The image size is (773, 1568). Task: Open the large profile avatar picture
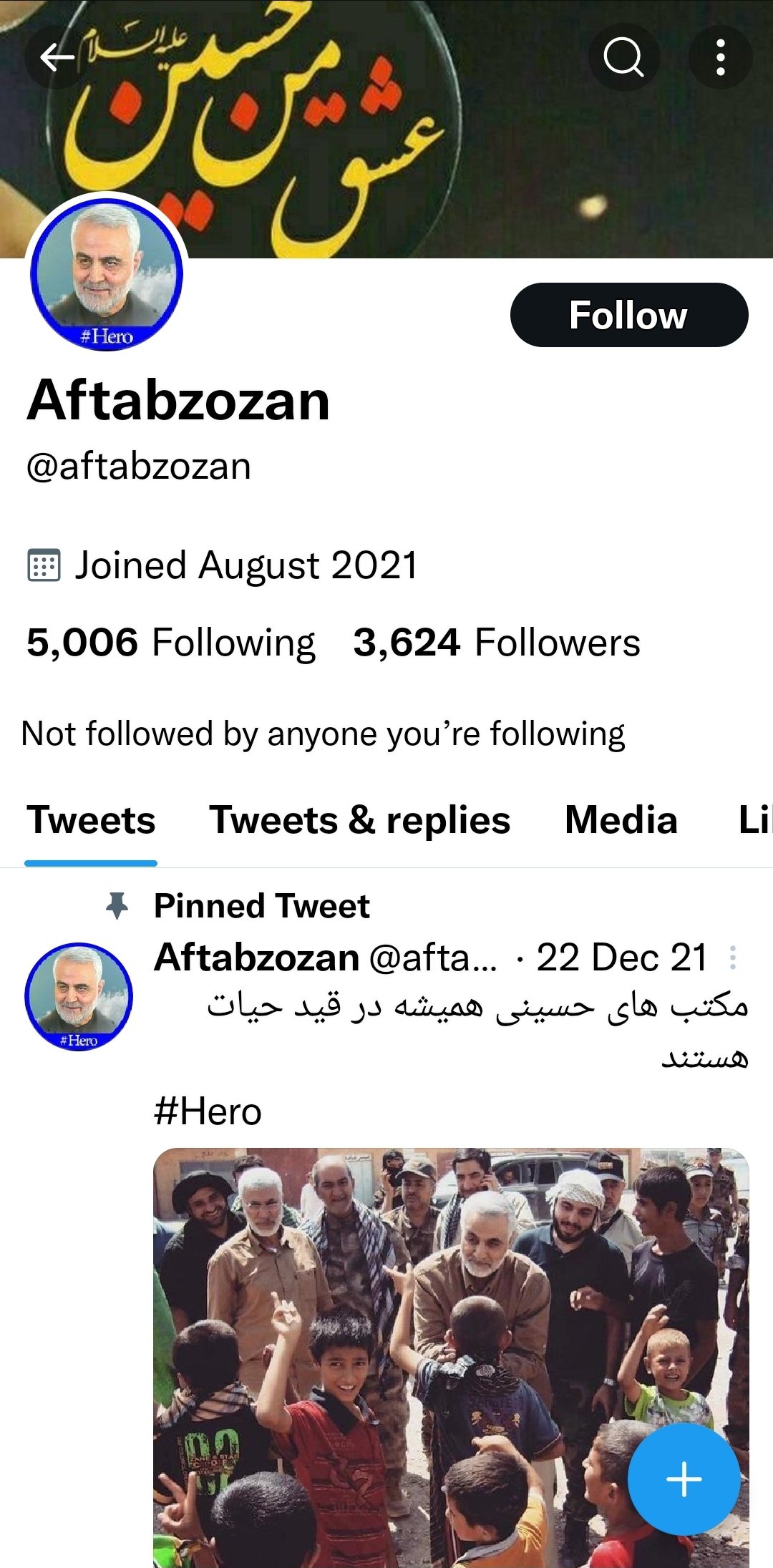point(107,274)
